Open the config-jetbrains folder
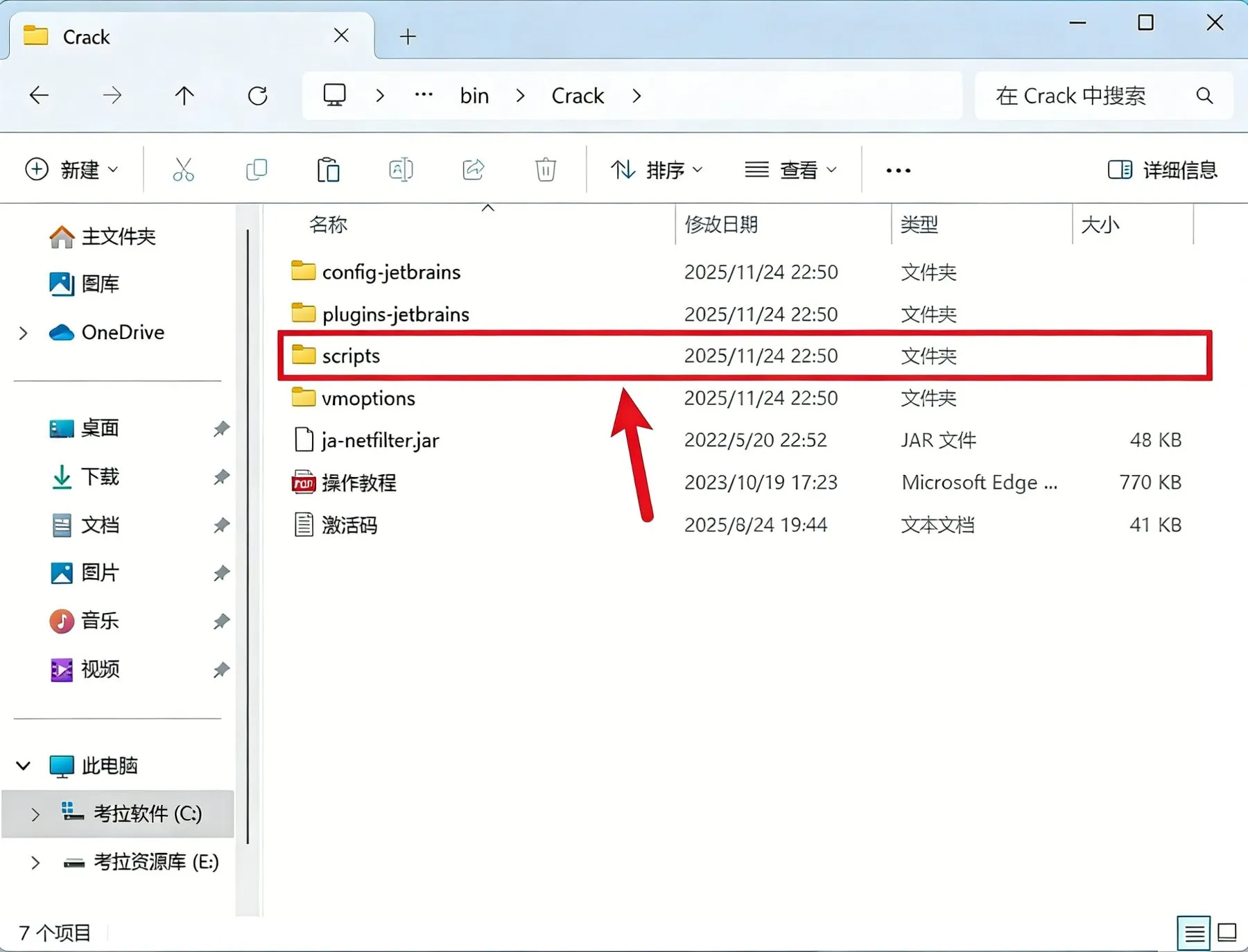 point(376,272)
